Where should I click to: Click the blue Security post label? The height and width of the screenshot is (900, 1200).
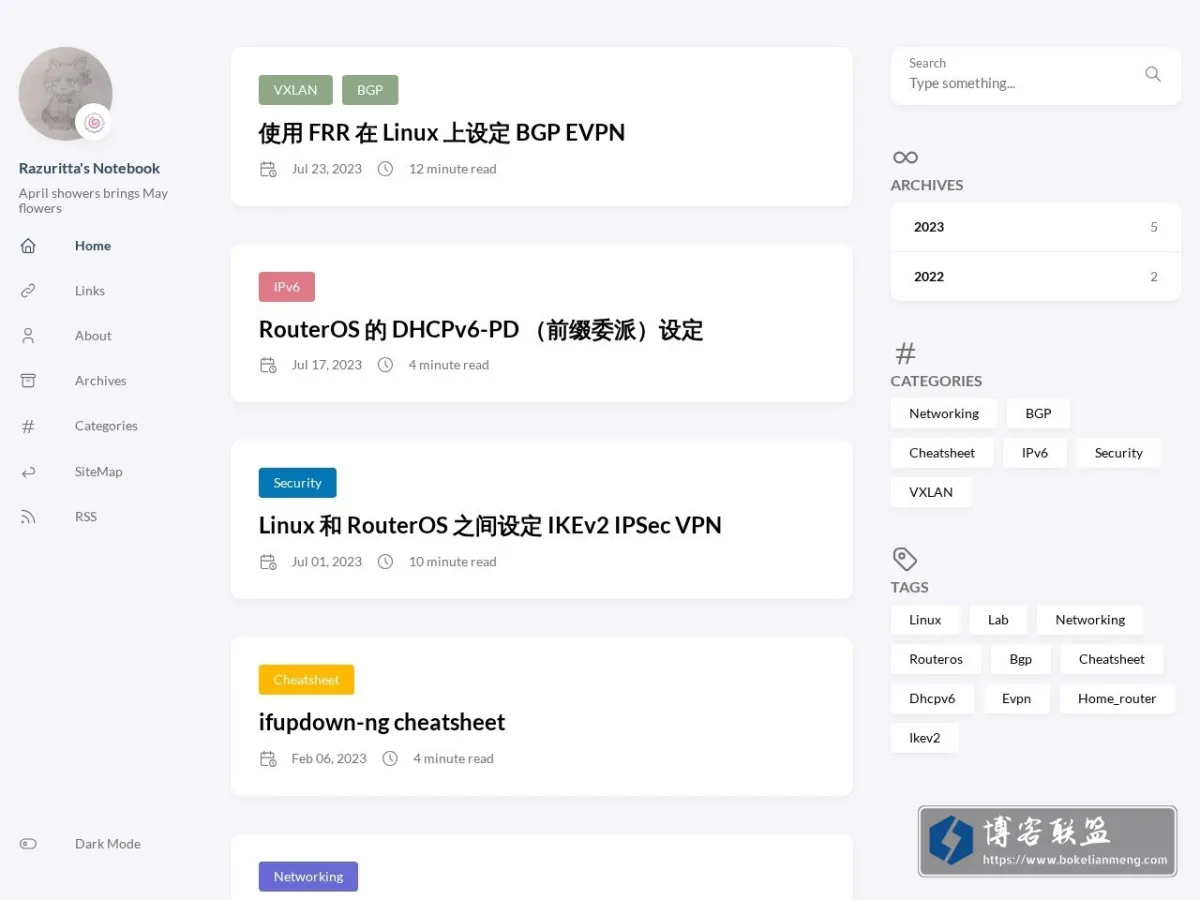(298, 483)
